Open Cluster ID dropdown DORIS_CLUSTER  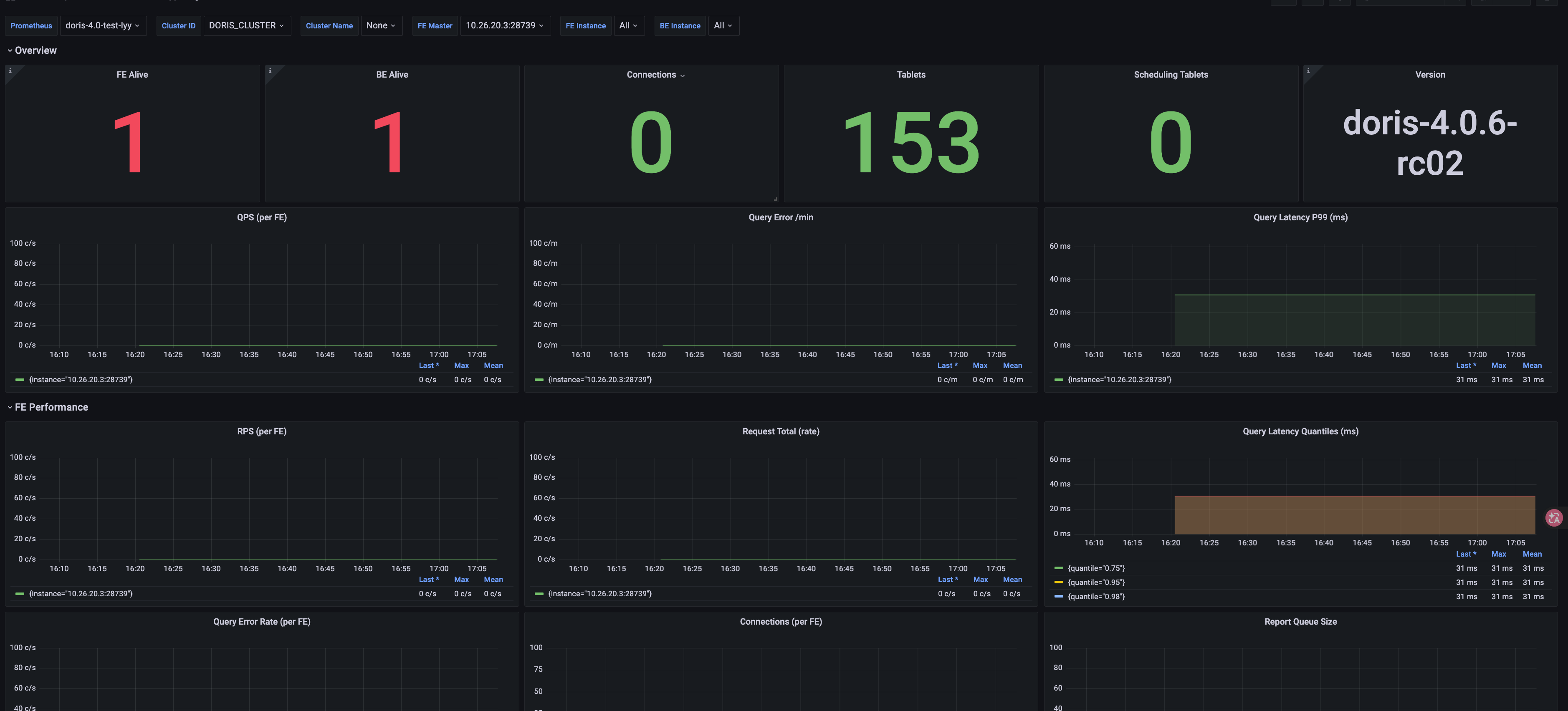tap(247, 25)
